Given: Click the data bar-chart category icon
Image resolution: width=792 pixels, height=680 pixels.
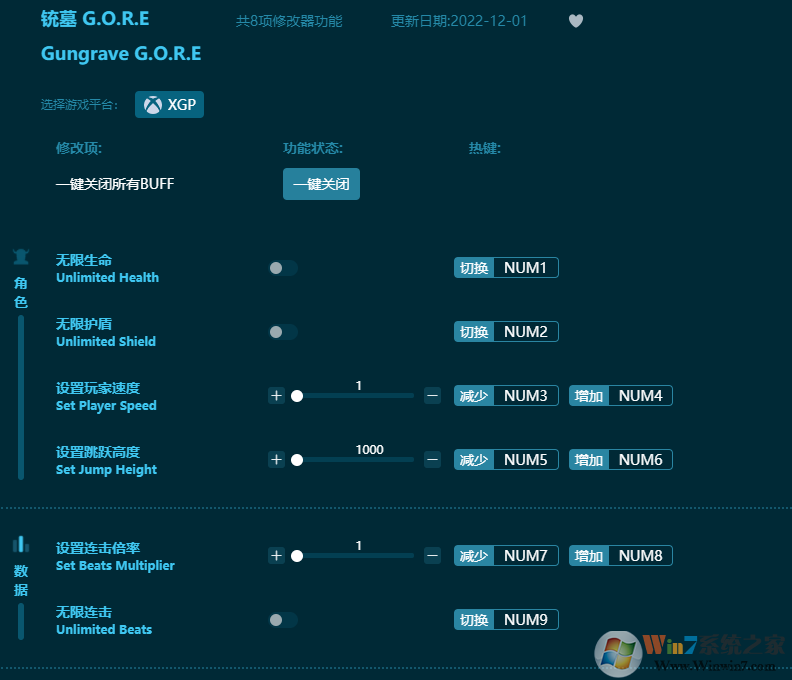Looking at the screenshot, I should [x=21, y=545].
